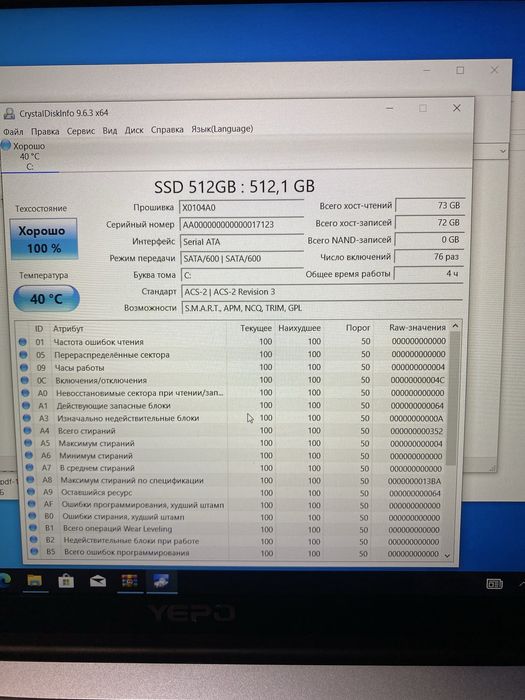Open the Mail app from the taskbar

point(98,581)
